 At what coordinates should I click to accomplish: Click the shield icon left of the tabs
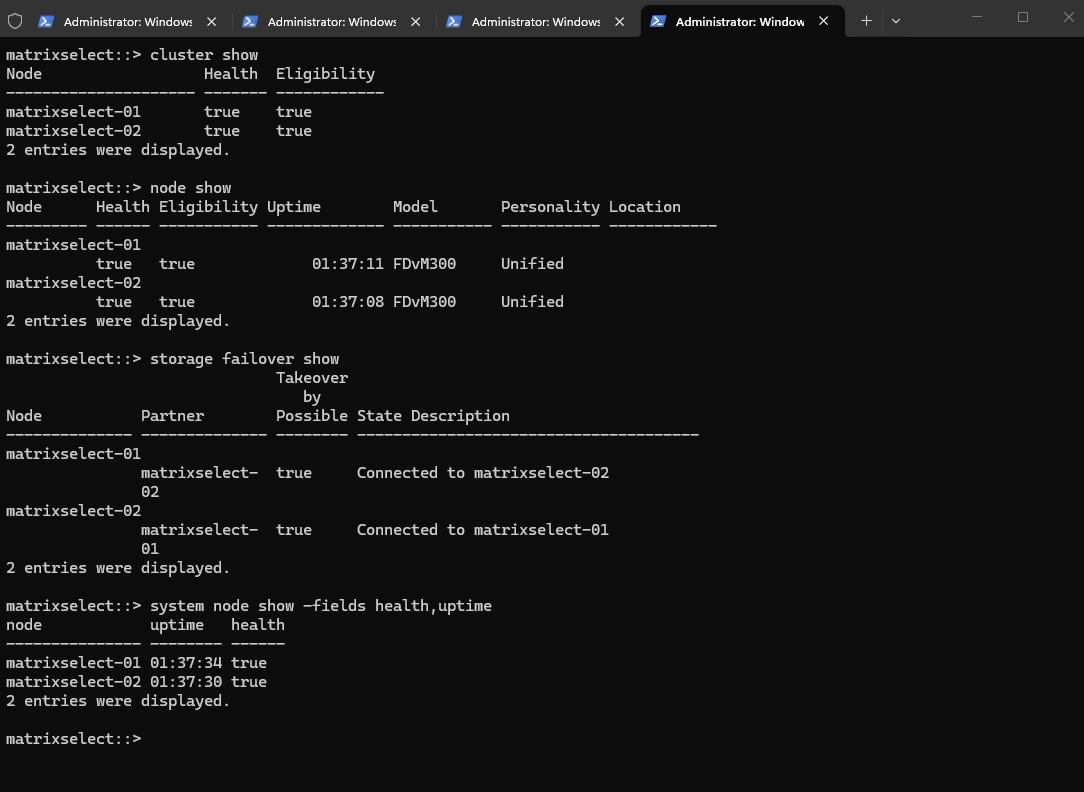click(x=15, y=21)
